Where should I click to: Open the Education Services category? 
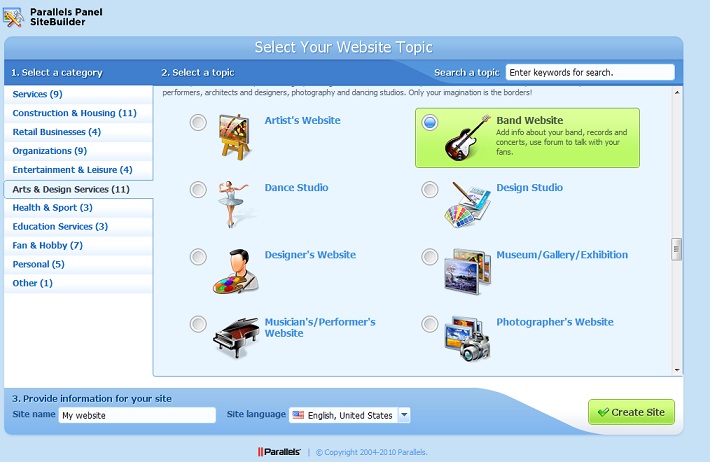(x=60, y=227)
